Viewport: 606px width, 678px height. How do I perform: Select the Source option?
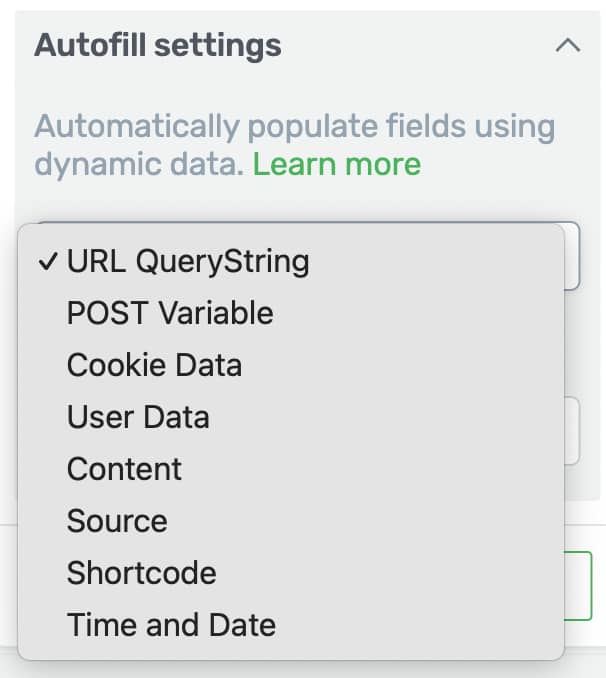pos(291,521)
